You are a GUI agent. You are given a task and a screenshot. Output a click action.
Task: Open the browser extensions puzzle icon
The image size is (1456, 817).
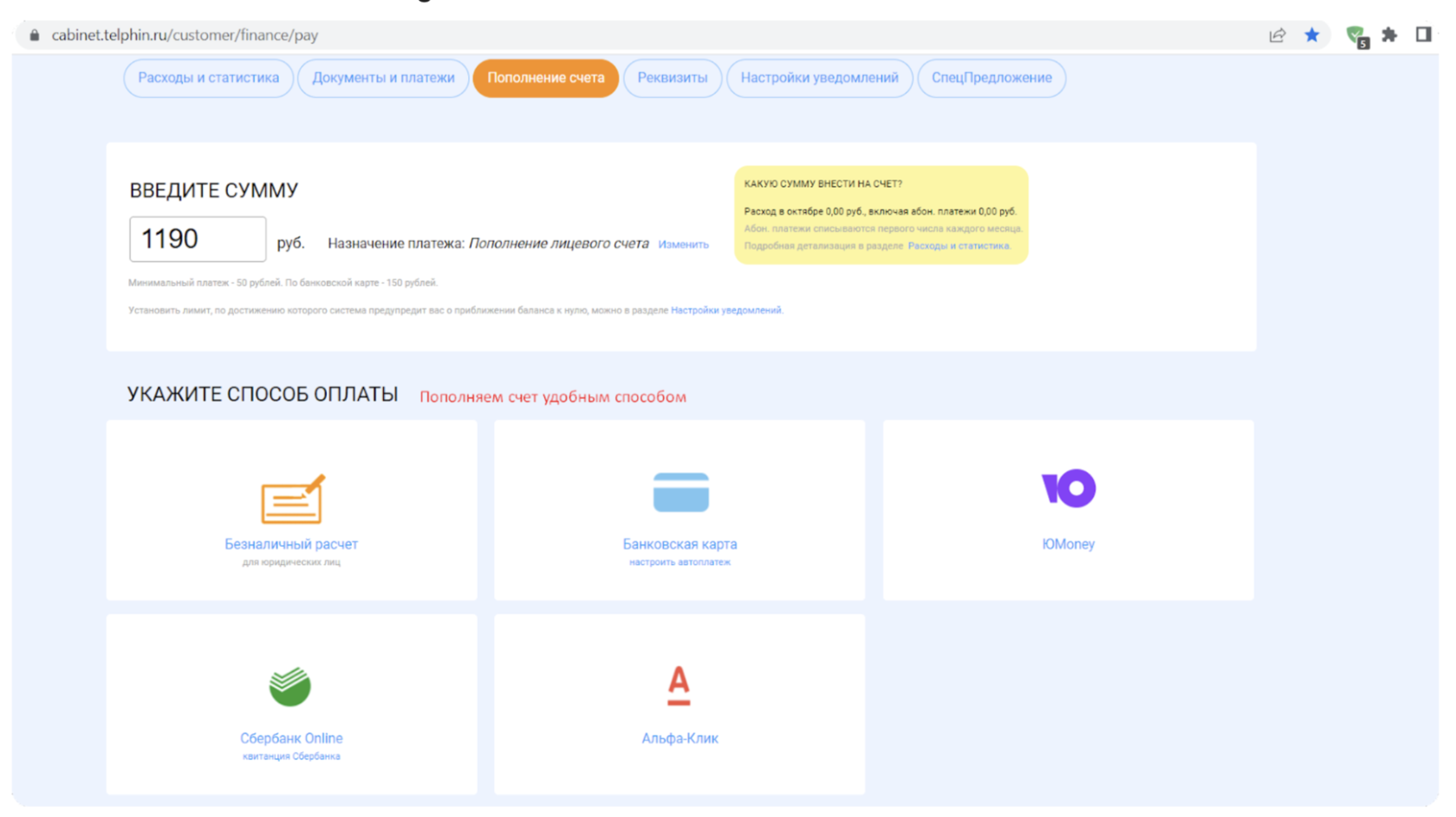click(1389, 35)
